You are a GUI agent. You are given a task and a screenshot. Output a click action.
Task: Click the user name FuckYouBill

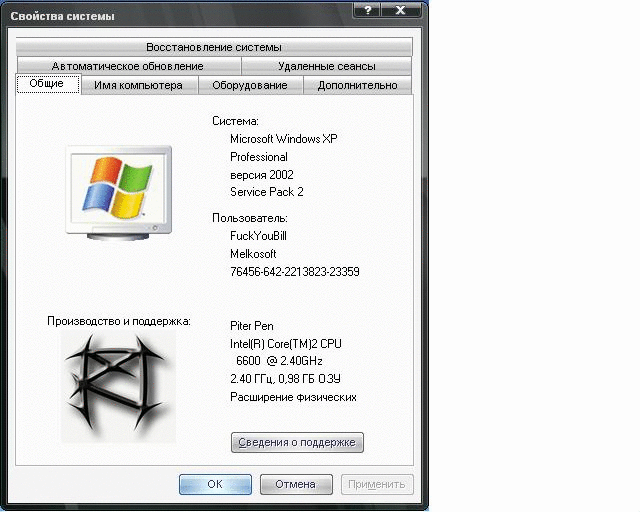258,236
